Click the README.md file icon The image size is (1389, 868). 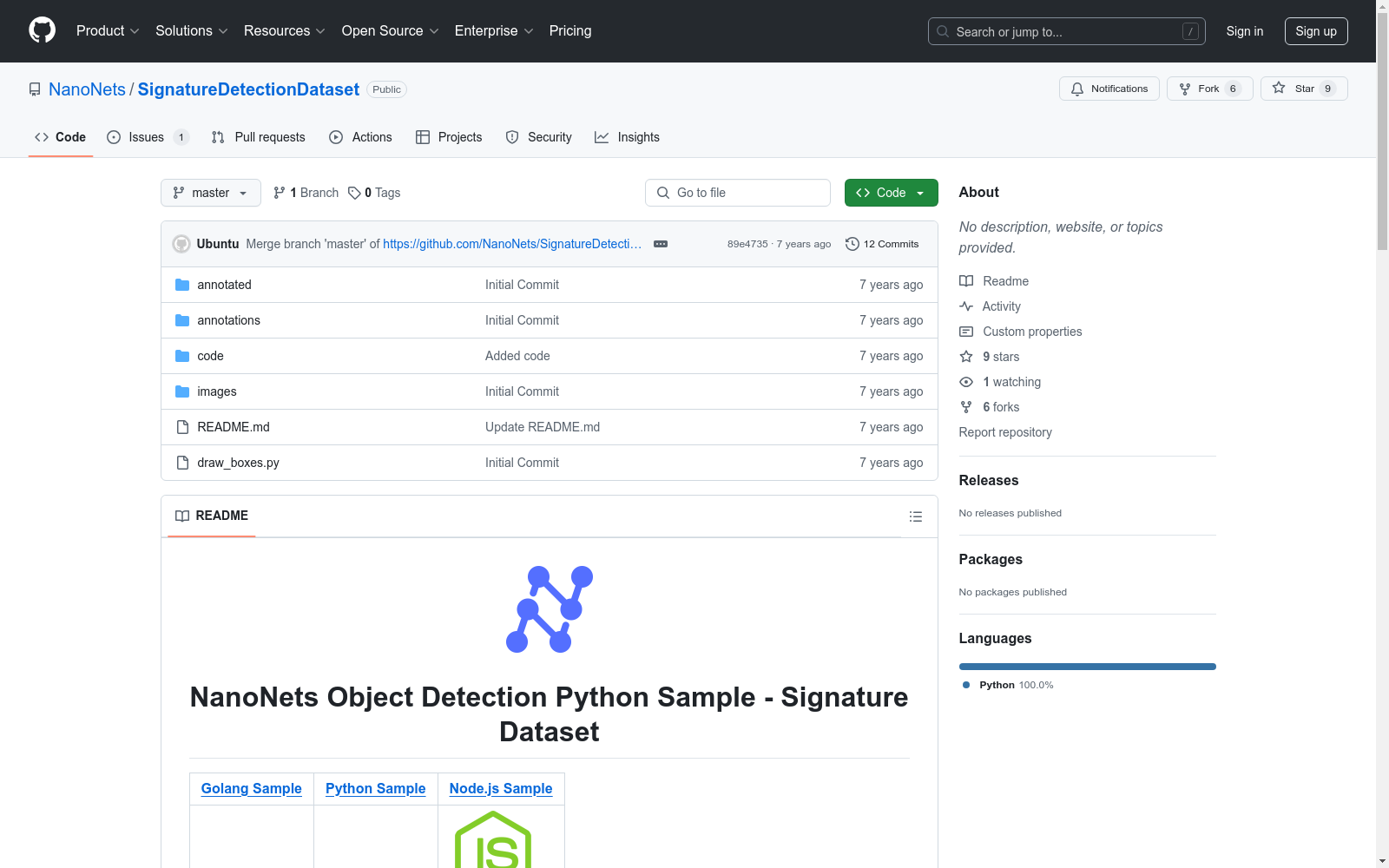[182, 427]
